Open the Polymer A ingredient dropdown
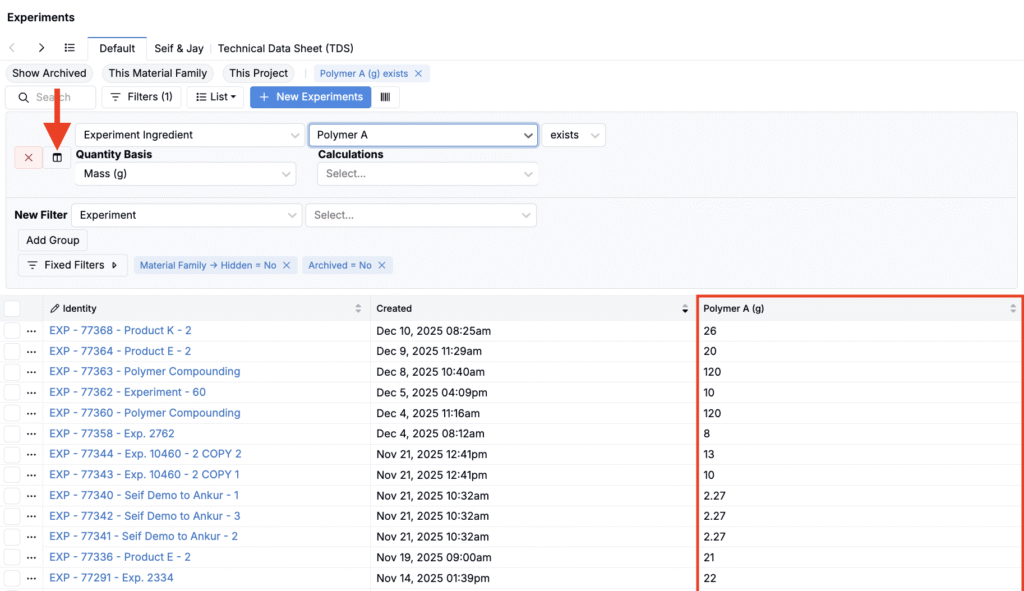 [x=425, y=135]
